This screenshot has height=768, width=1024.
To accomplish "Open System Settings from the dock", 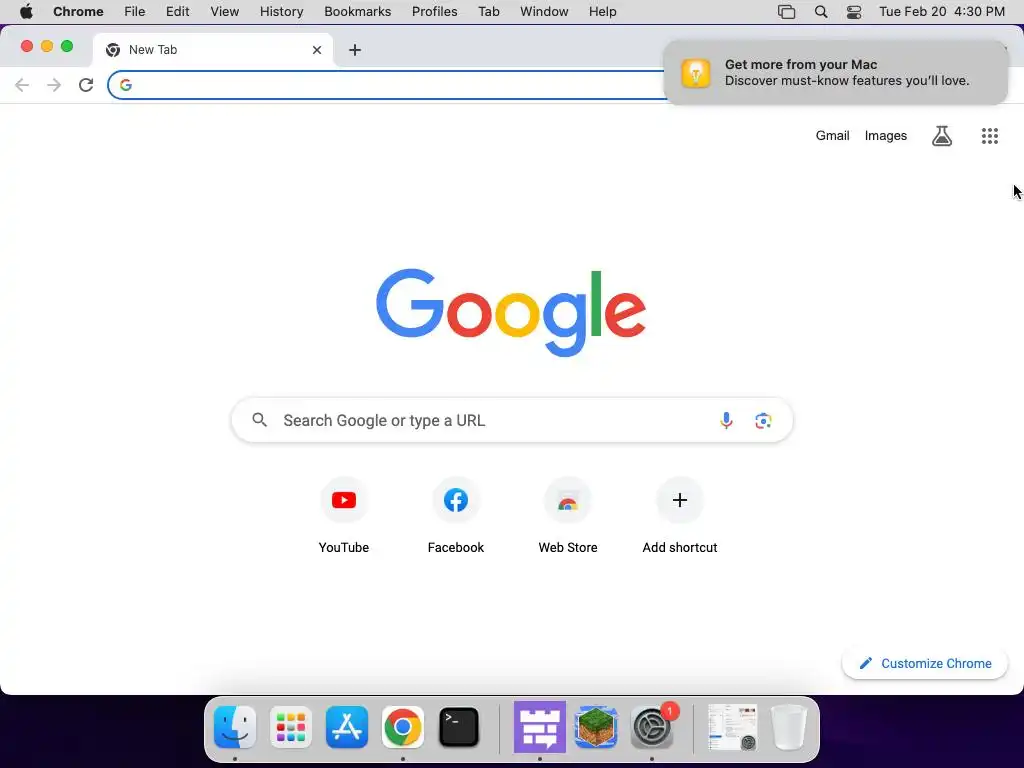I will (x=652, y=727).
